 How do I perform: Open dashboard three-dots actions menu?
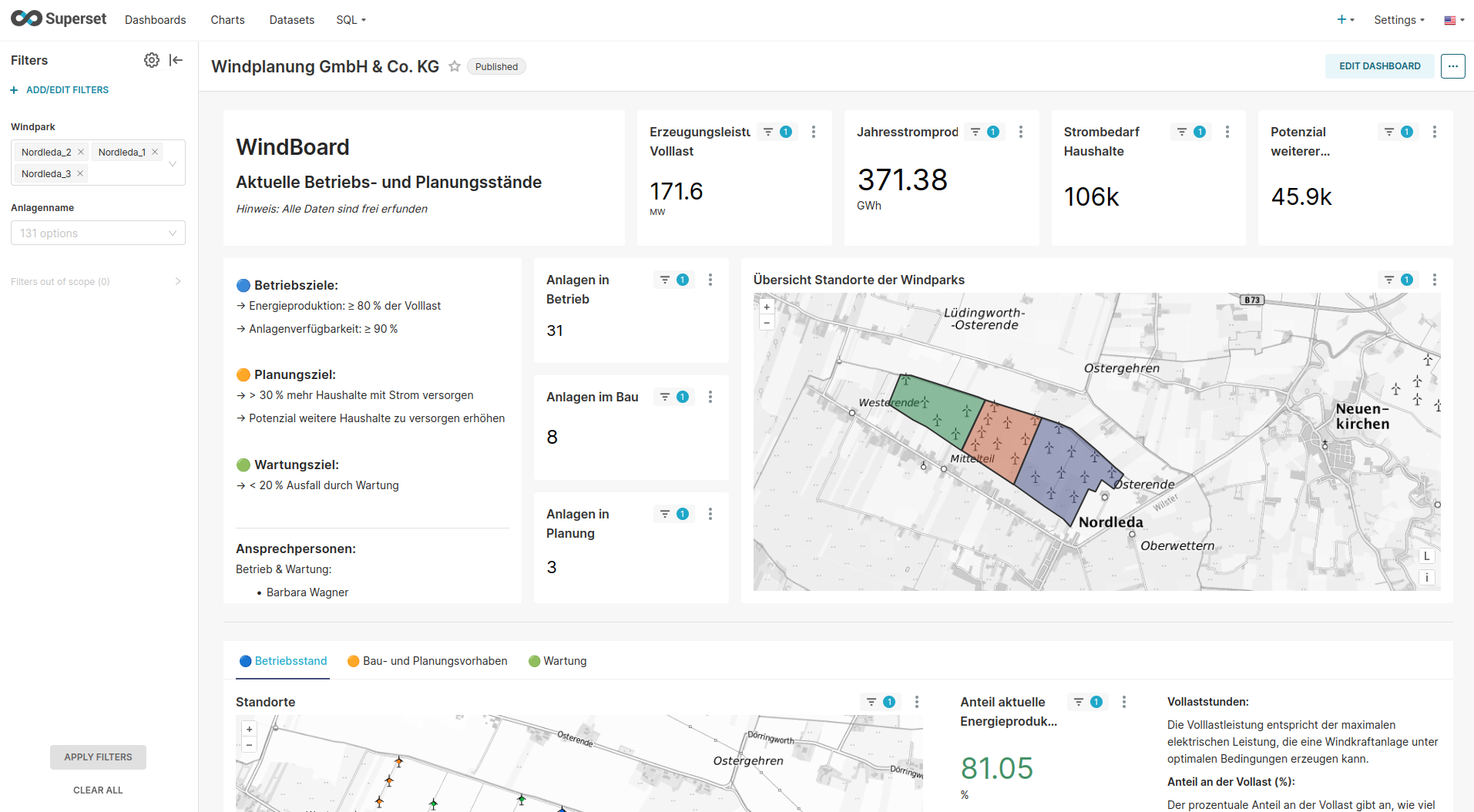1452,66
